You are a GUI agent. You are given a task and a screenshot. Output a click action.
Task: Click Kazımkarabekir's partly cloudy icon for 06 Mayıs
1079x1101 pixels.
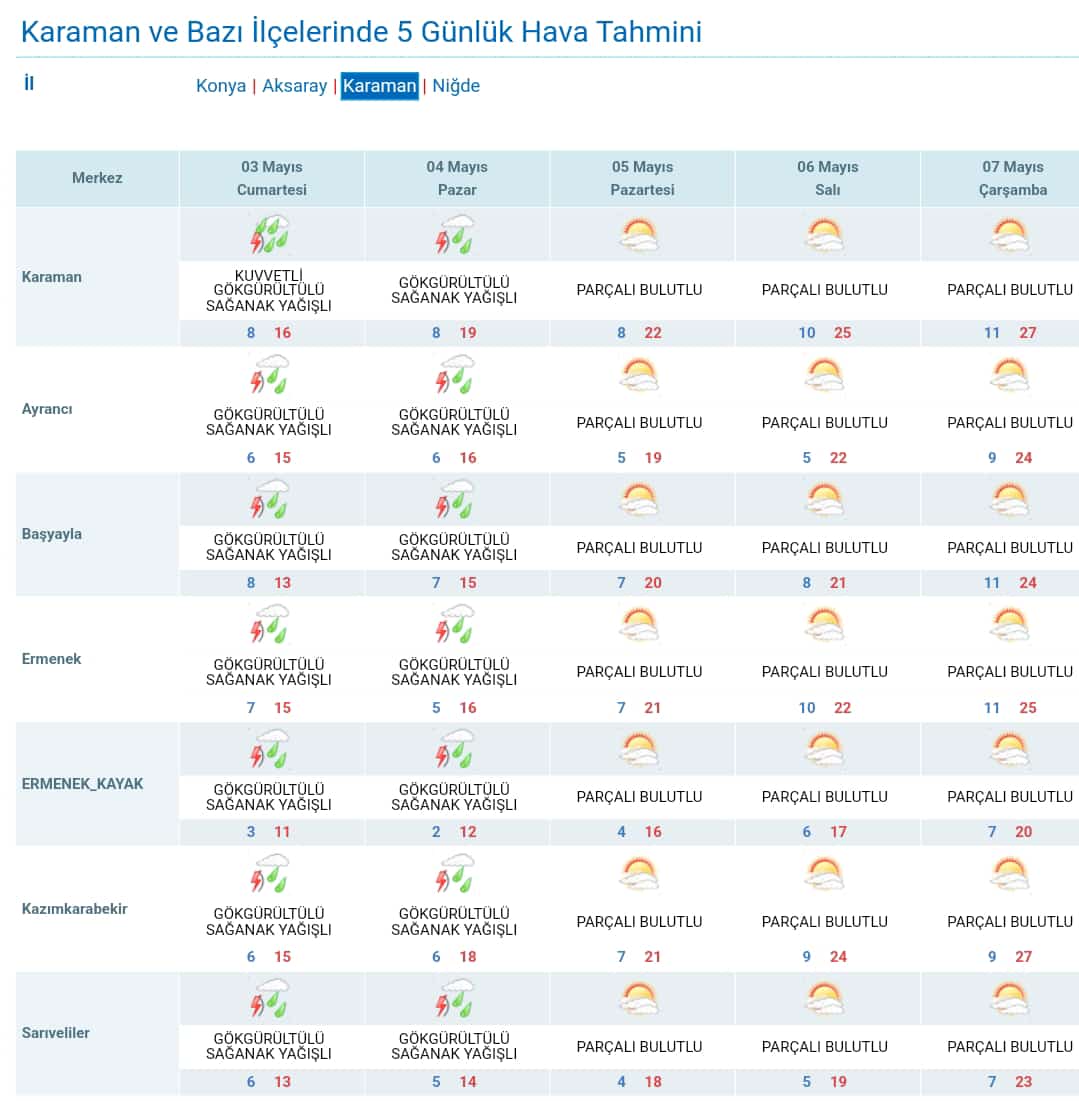pyautogui.click(x=825, y=874)
